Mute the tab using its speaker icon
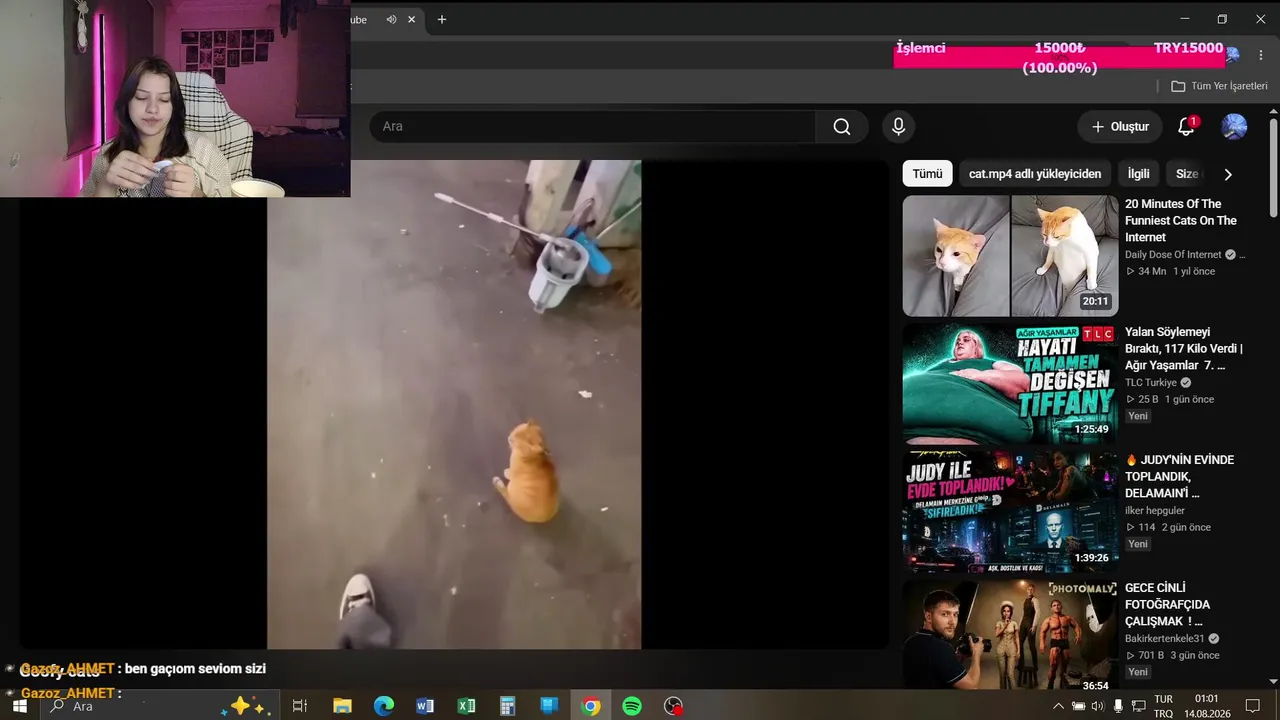This screenshot has width=1280, height=720. click(x=391, y=19)
